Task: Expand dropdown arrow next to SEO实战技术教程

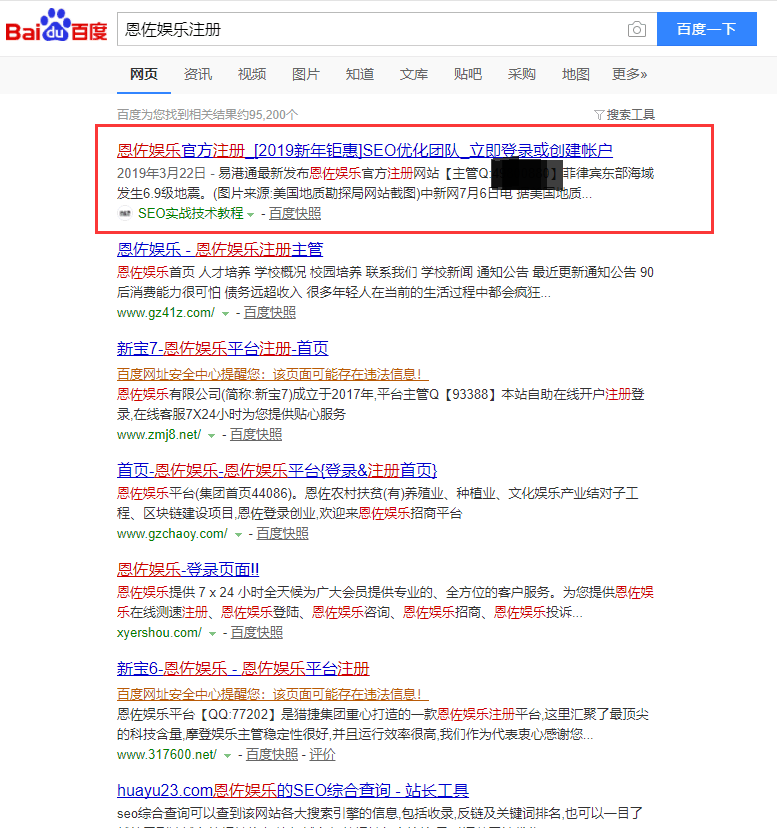Action: tap(250, 214)
